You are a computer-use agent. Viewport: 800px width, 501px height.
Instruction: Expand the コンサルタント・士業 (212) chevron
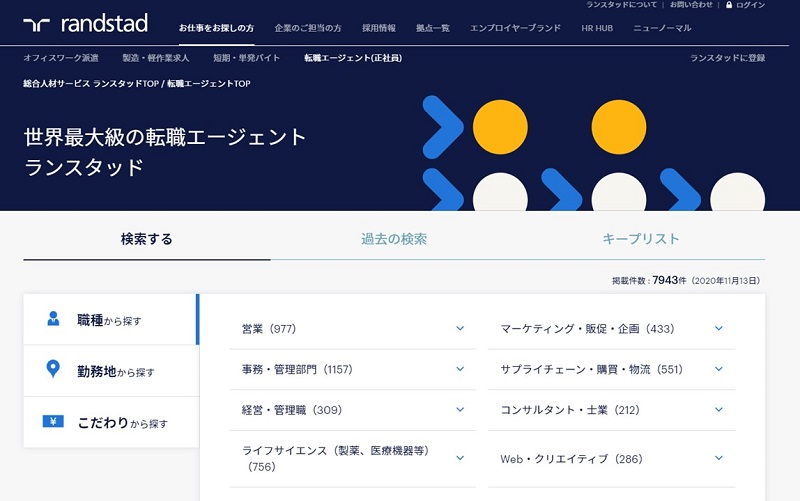[x=719, y=410]
